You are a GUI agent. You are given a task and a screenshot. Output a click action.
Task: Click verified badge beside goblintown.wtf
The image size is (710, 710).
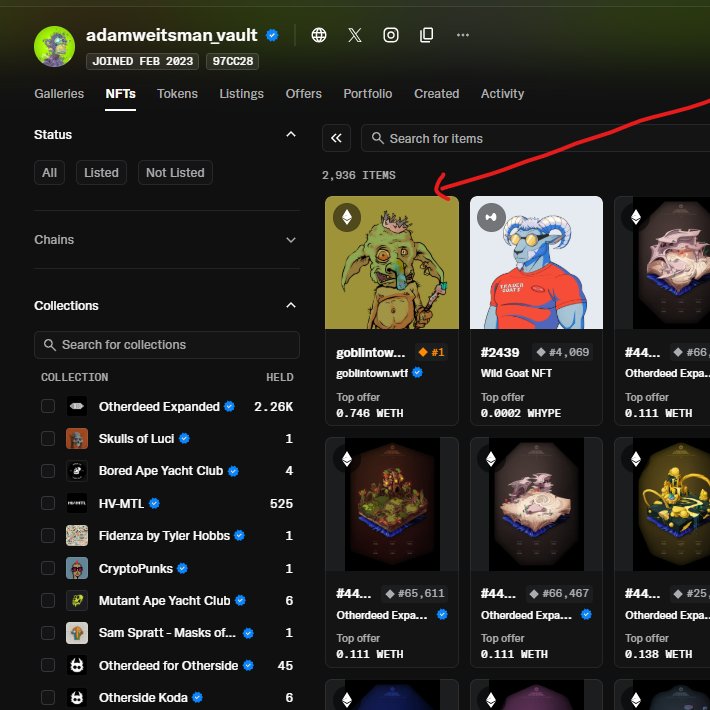tap(417, 372)
